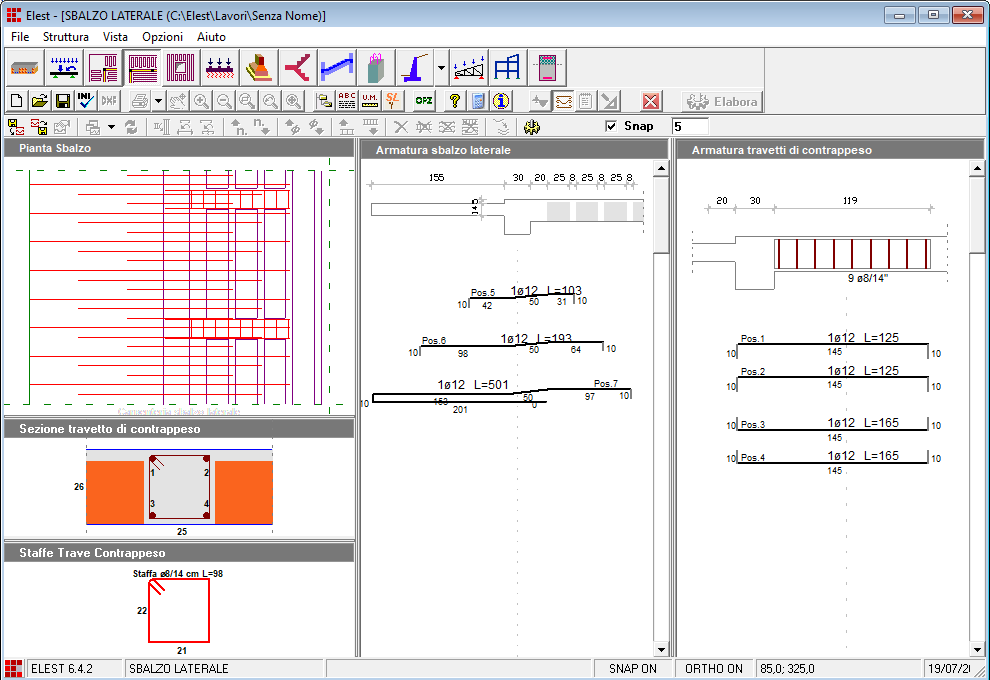The height and width of the screenshot is (680, 990).
Task: Open file with the yellow folder icon
Action: 39,101
